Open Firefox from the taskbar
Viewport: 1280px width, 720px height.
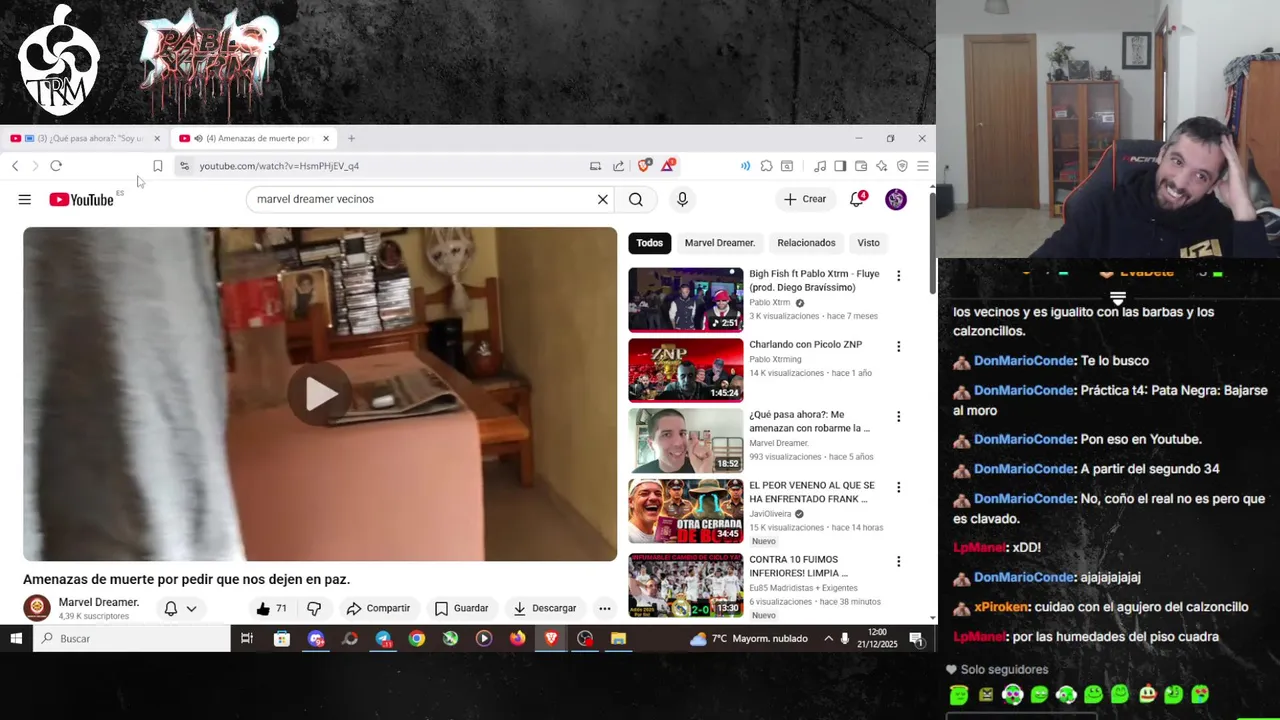[x=517, y=638]
